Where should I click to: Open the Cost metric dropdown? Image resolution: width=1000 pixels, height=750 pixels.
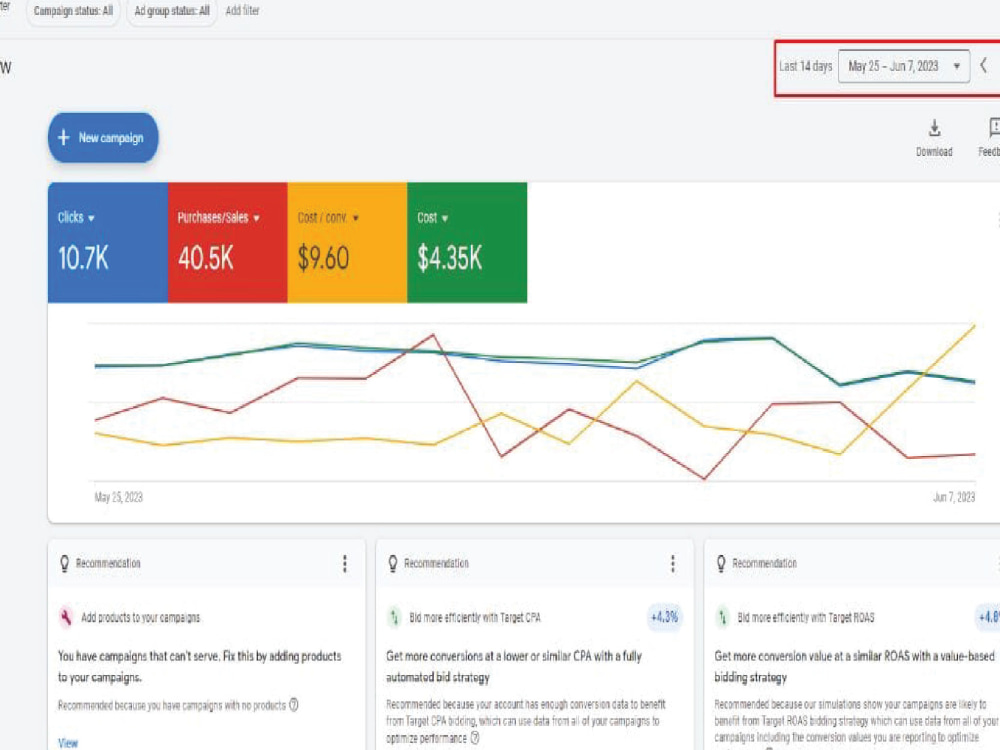coord(432,217)
